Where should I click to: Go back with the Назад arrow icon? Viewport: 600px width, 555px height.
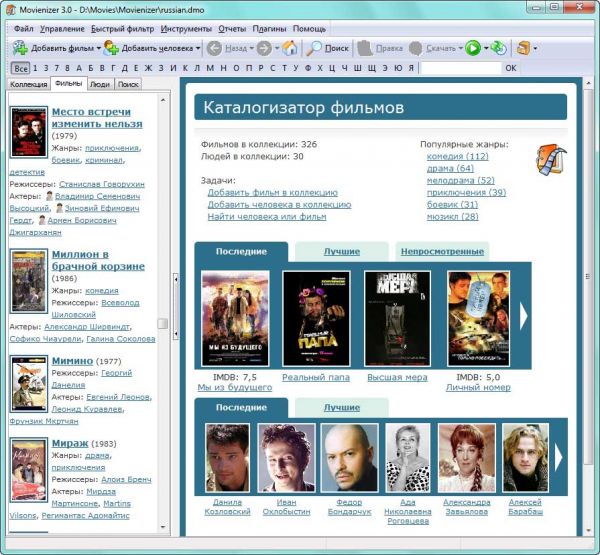pos(214,48)
